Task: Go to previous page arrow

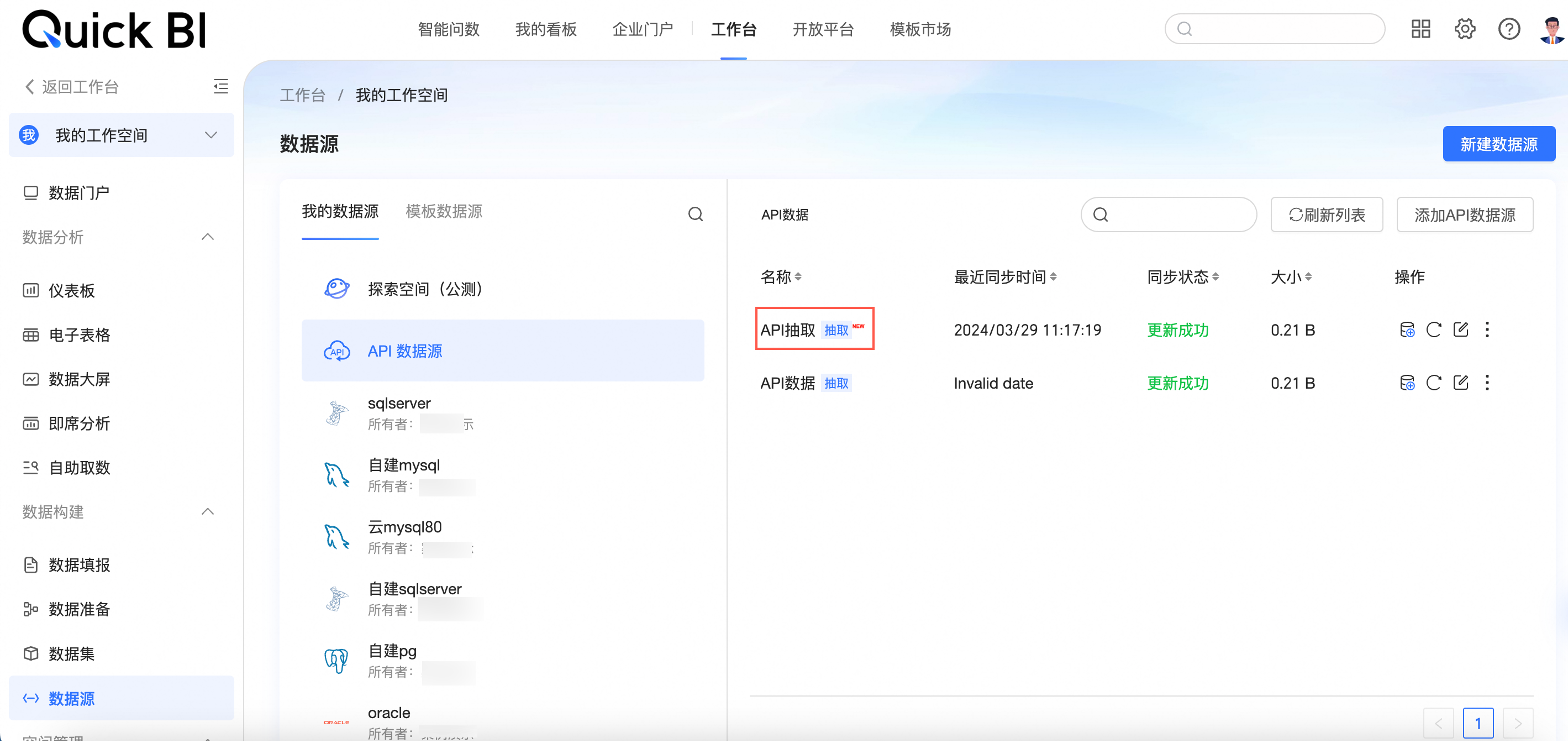Action: [x=1438, y=724]
